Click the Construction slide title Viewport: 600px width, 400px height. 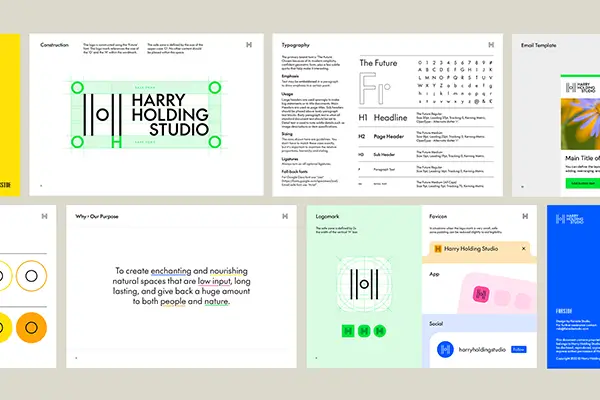pos(54,45)
